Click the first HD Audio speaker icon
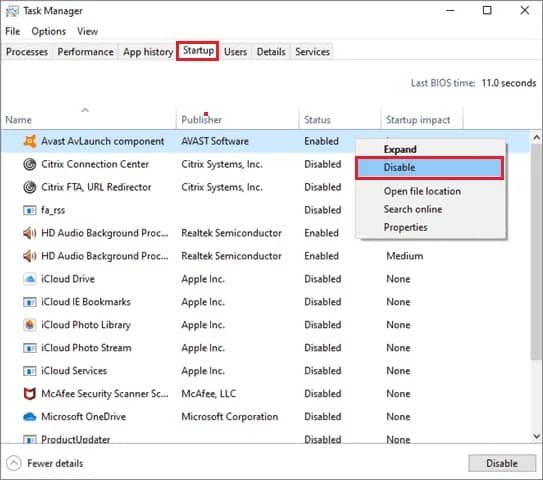Viewport: 543px width, 480px height. [x=30, y=233]
